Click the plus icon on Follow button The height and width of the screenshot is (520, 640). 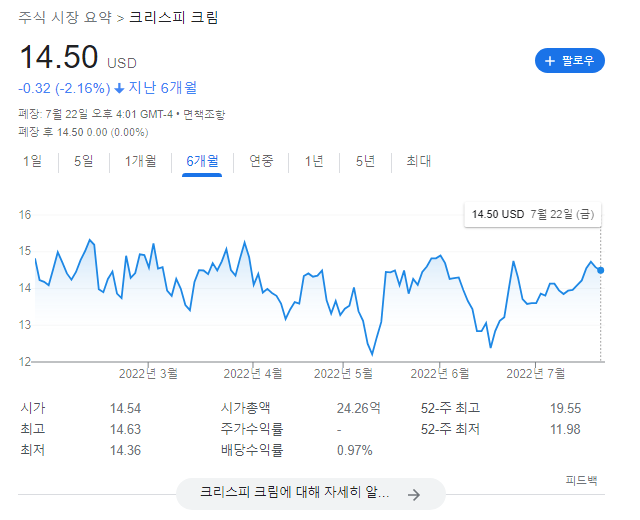[550, 61]
